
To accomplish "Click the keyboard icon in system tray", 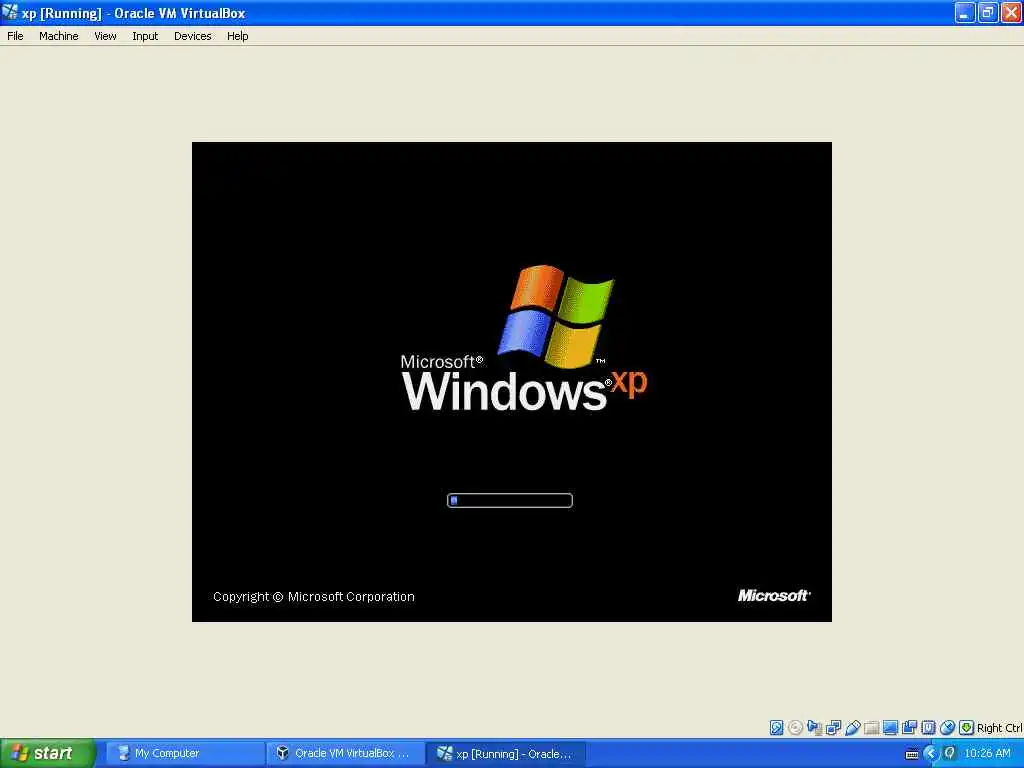I will [x=912, y=754].
